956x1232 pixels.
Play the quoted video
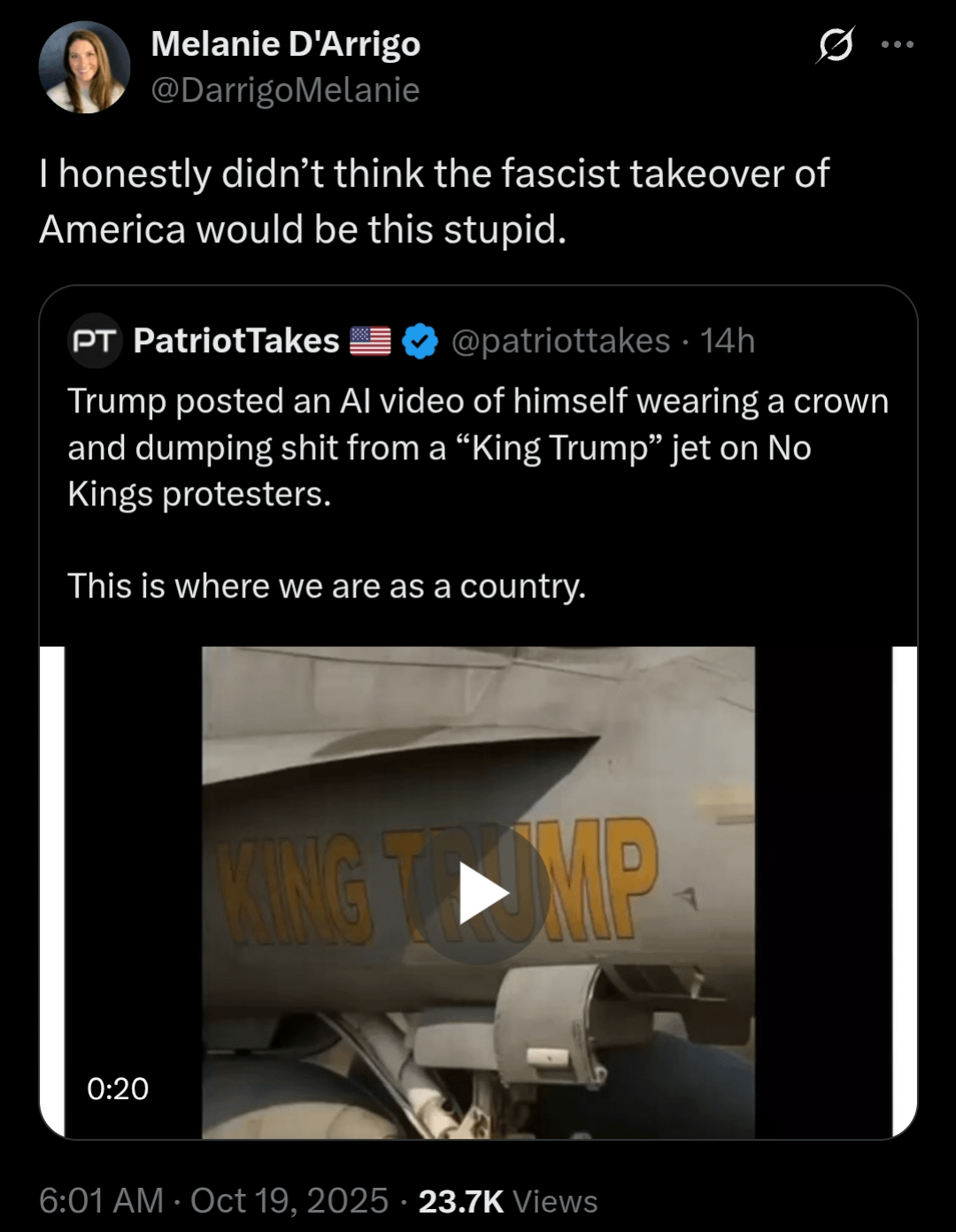click(x=479, y=894)
